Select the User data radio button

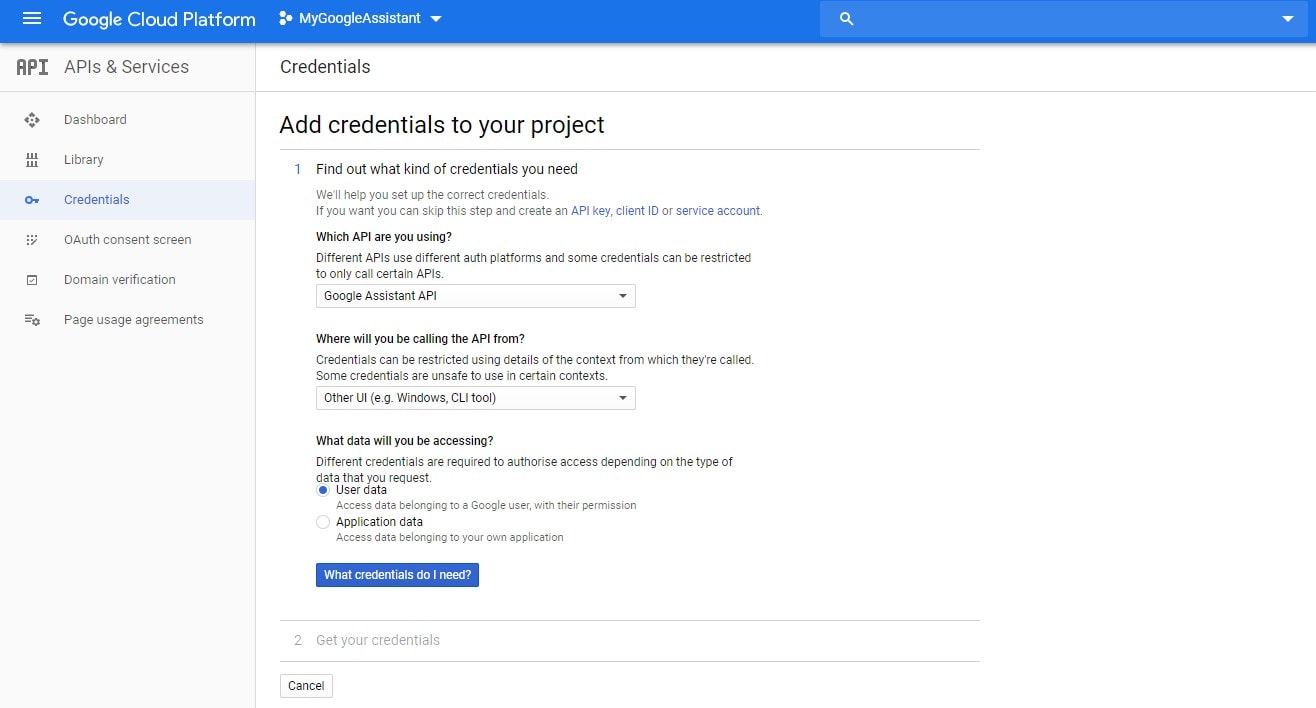[323, 490]
